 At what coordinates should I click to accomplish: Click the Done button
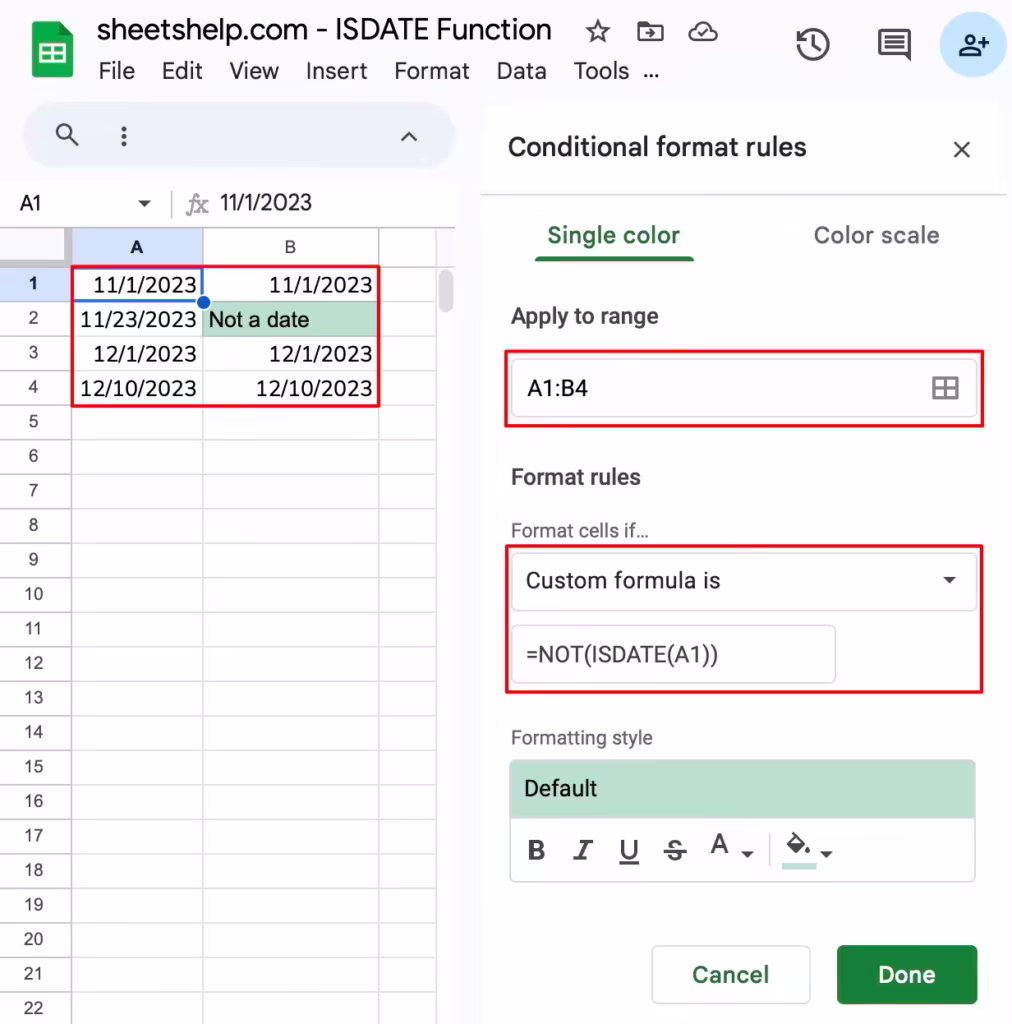point(906,974)
